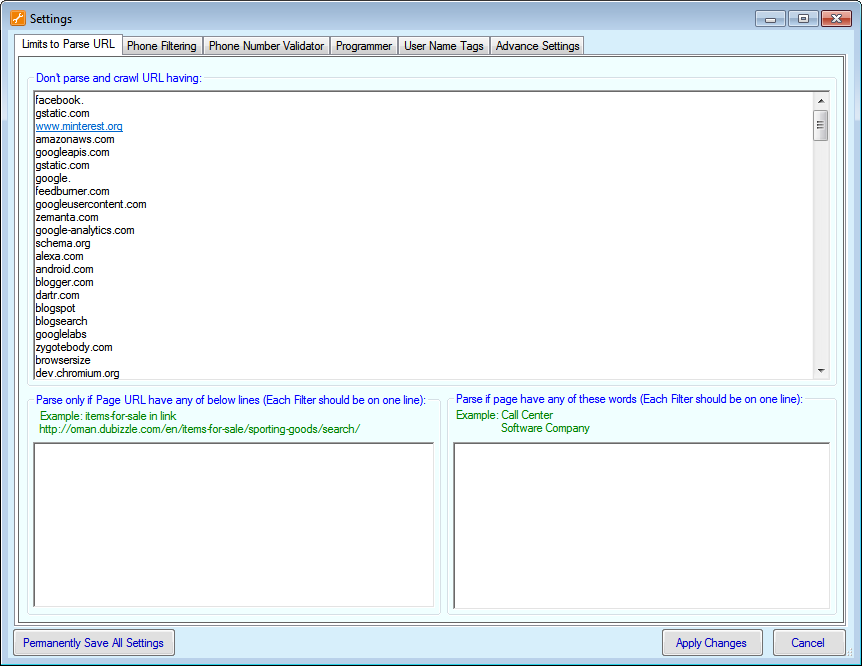Click the Cancel button
The image size is (862, 666).
(807, 643)
